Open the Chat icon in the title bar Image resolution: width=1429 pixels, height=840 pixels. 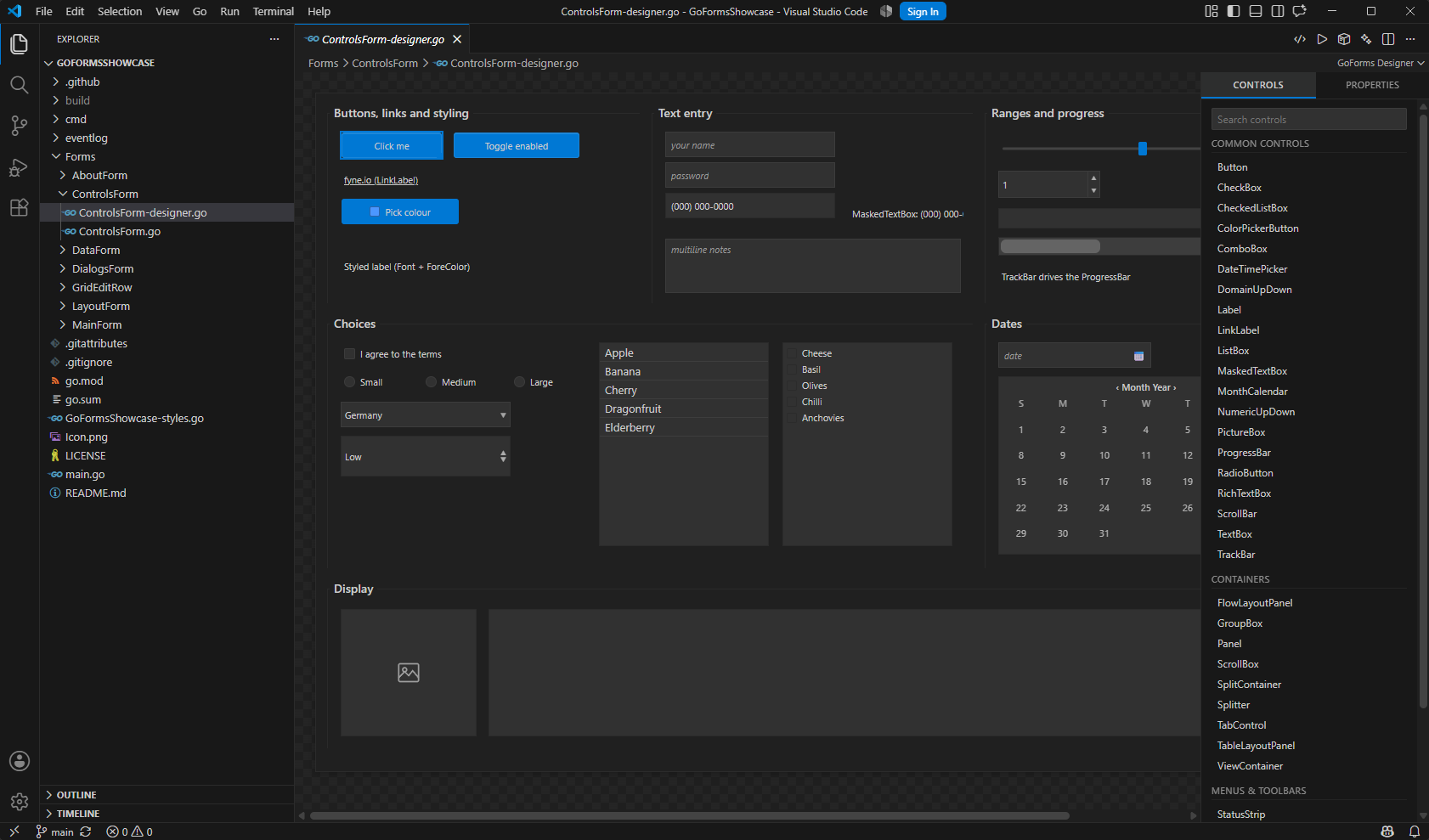pyautogui.click(x=1300, y=11)
